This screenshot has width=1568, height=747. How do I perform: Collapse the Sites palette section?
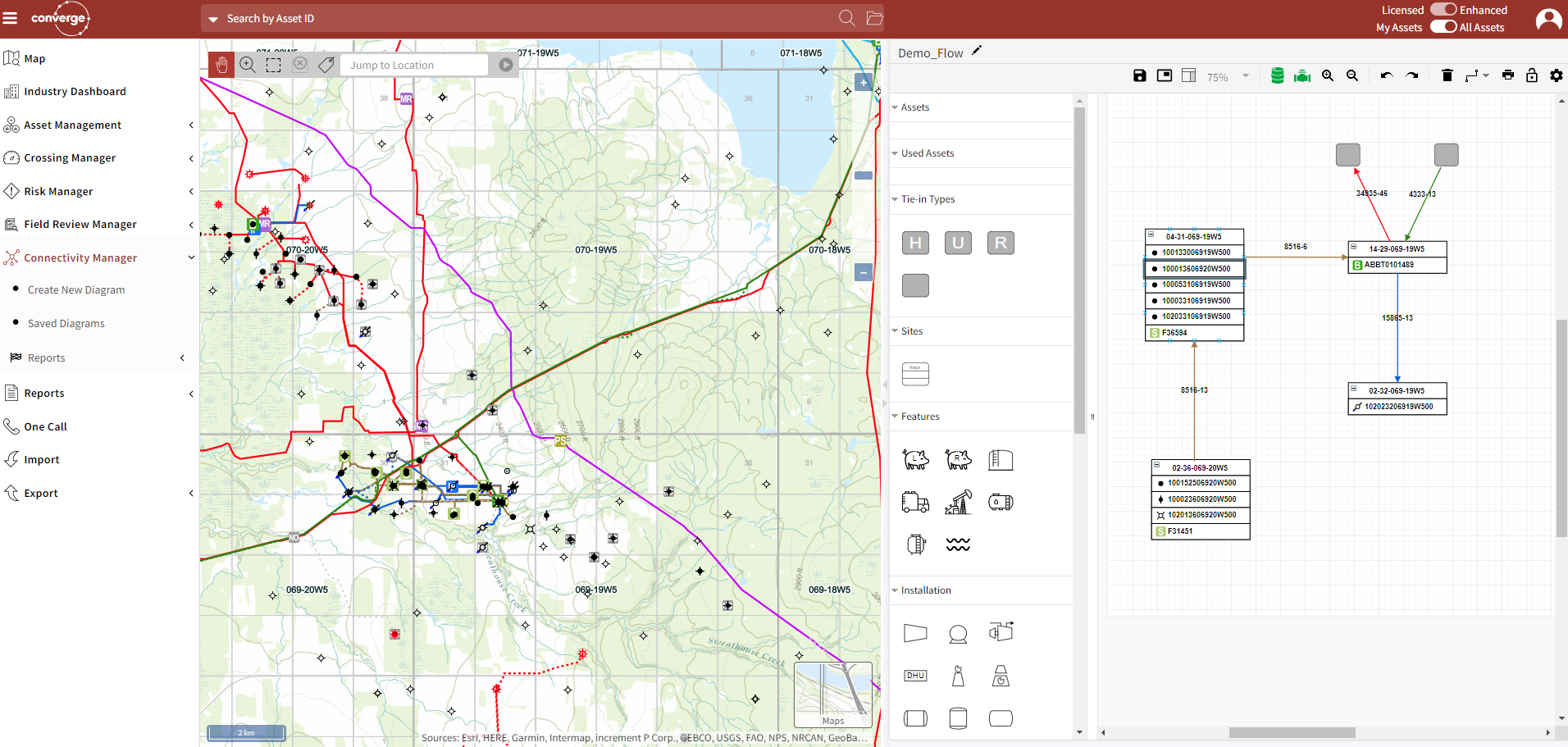(x=895, y=331)
